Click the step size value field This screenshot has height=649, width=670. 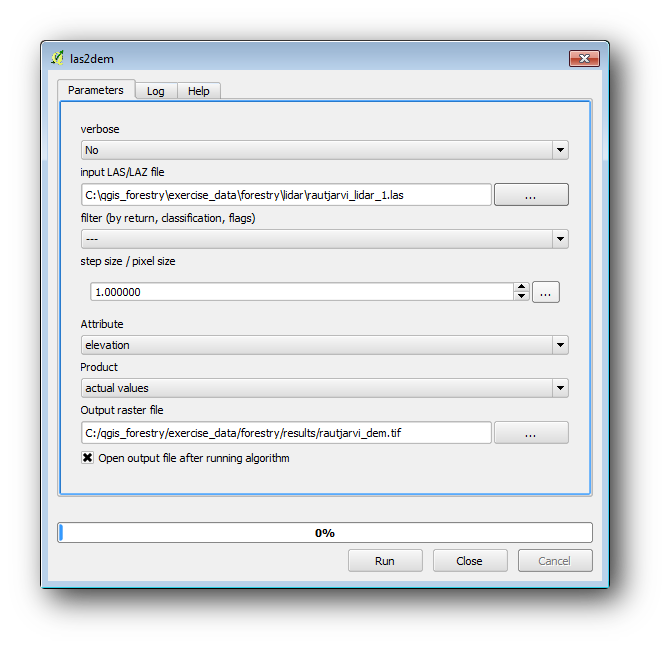point(300,292)
